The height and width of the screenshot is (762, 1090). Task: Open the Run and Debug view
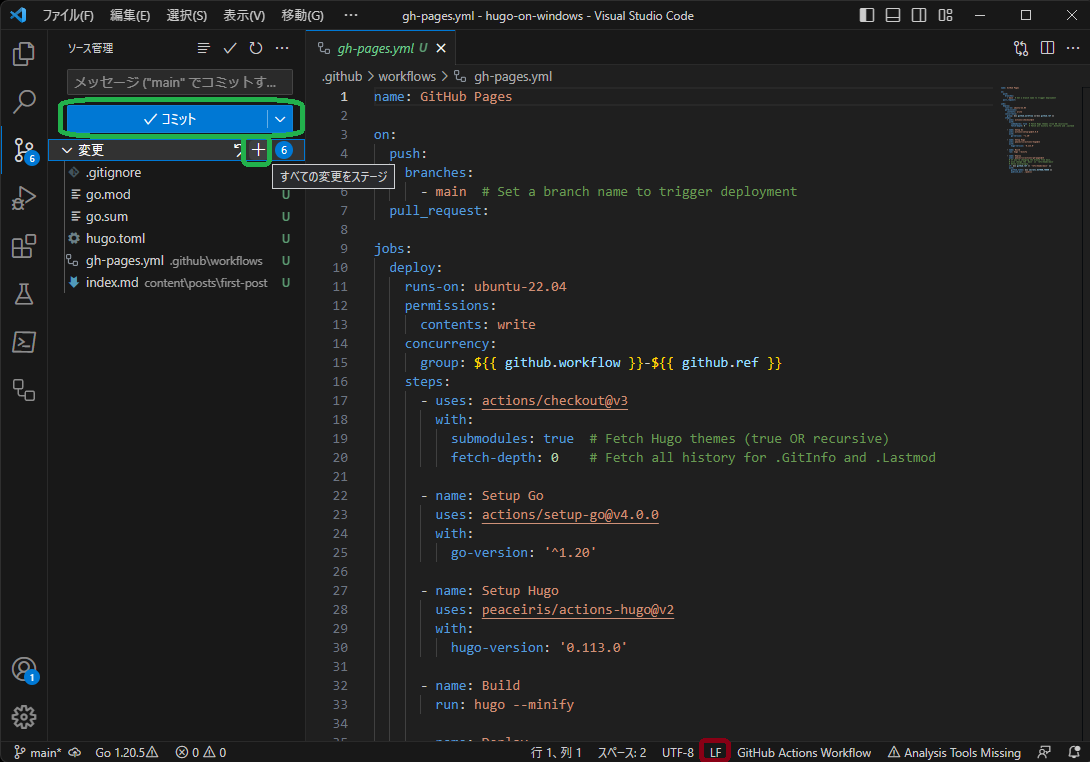coord(24,198)
